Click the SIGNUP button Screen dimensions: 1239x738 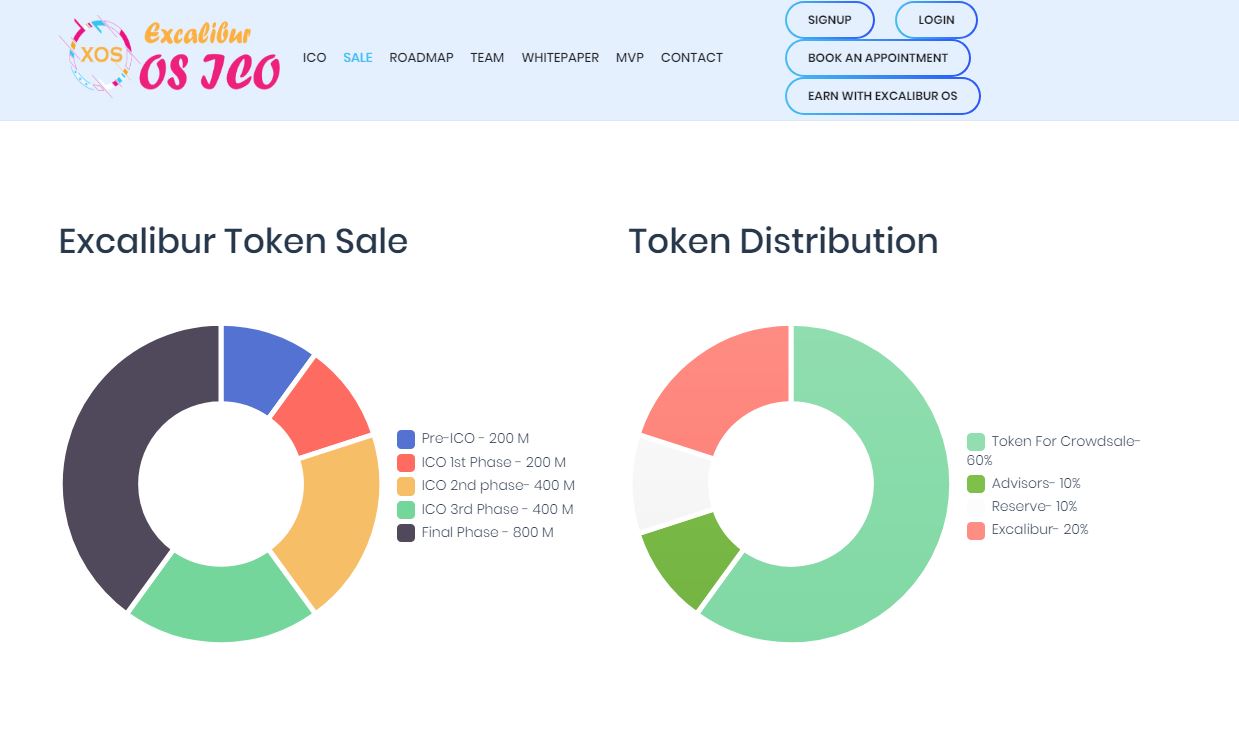(830, 20)
